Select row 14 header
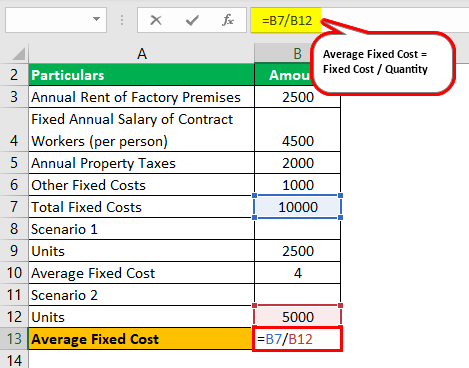The width and height of the screenshot is (469, 368). tap(14, 360)
